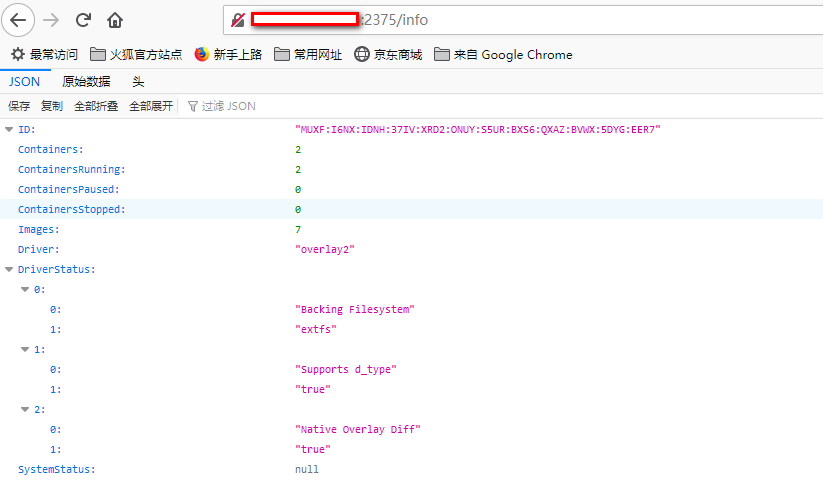The width and height of the screenshot is (823, 482).
Task: Click the browser Back arrow button
Action: [19, 20]
